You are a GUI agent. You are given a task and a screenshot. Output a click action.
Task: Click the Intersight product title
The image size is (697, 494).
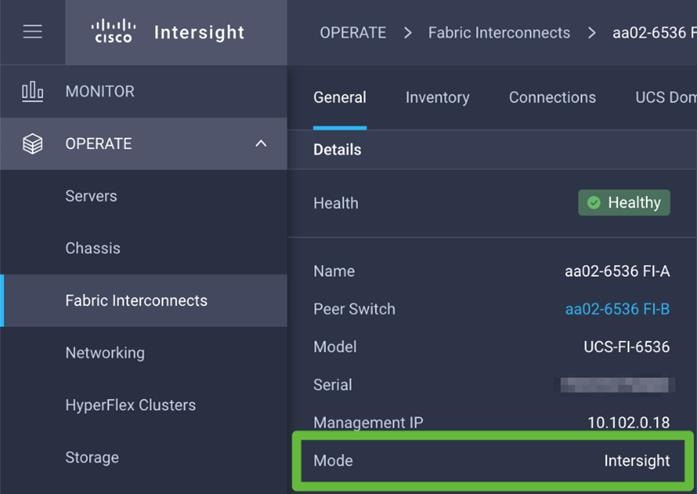200,32
